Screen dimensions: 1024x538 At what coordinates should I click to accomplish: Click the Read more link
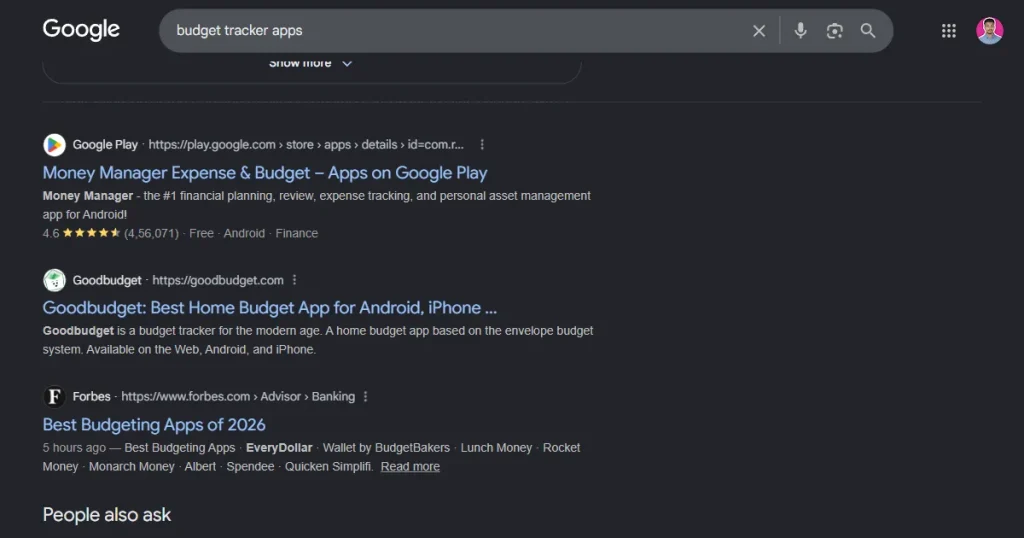pos(410,466)
